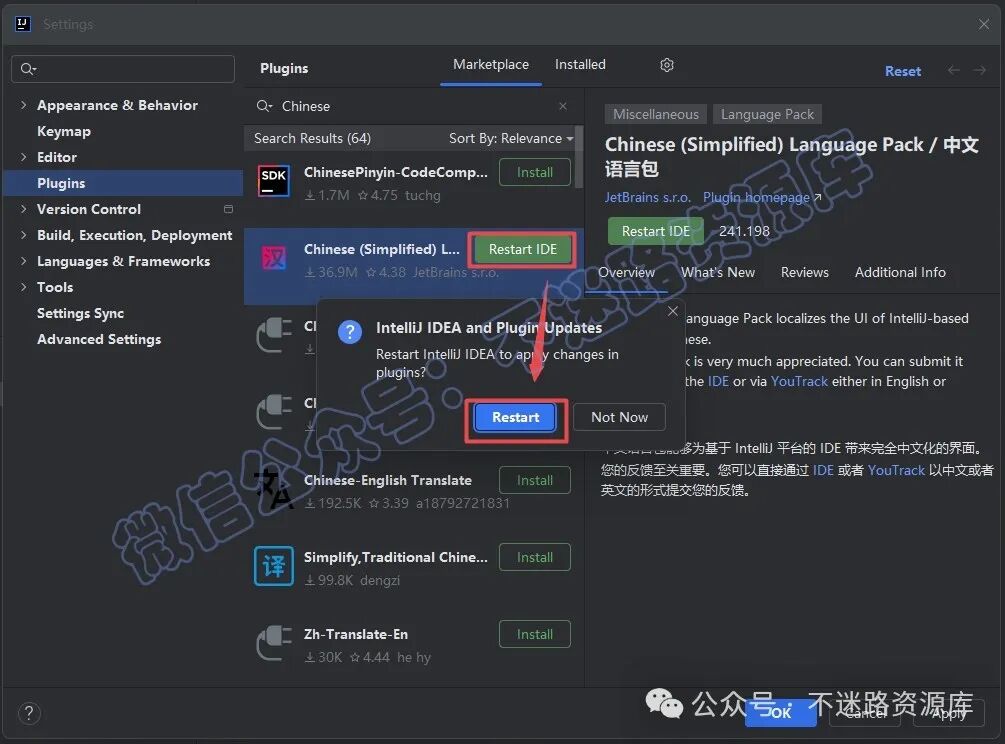Click the search magnifier in plugin search

[264, 106]
